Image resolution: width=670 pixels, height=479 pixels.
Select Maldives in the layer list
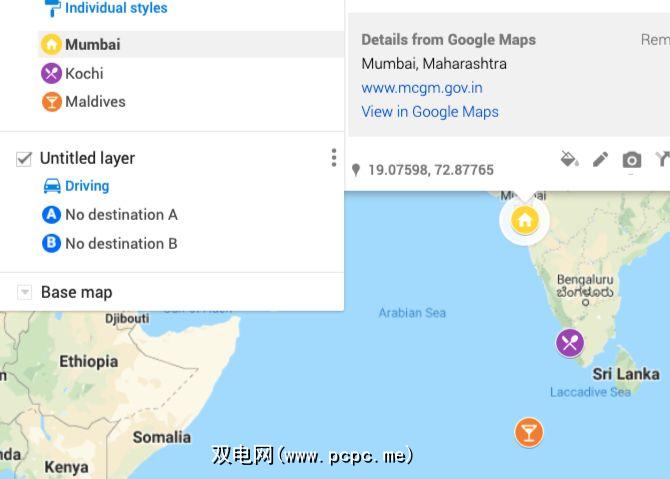click(x=95, y=102)
